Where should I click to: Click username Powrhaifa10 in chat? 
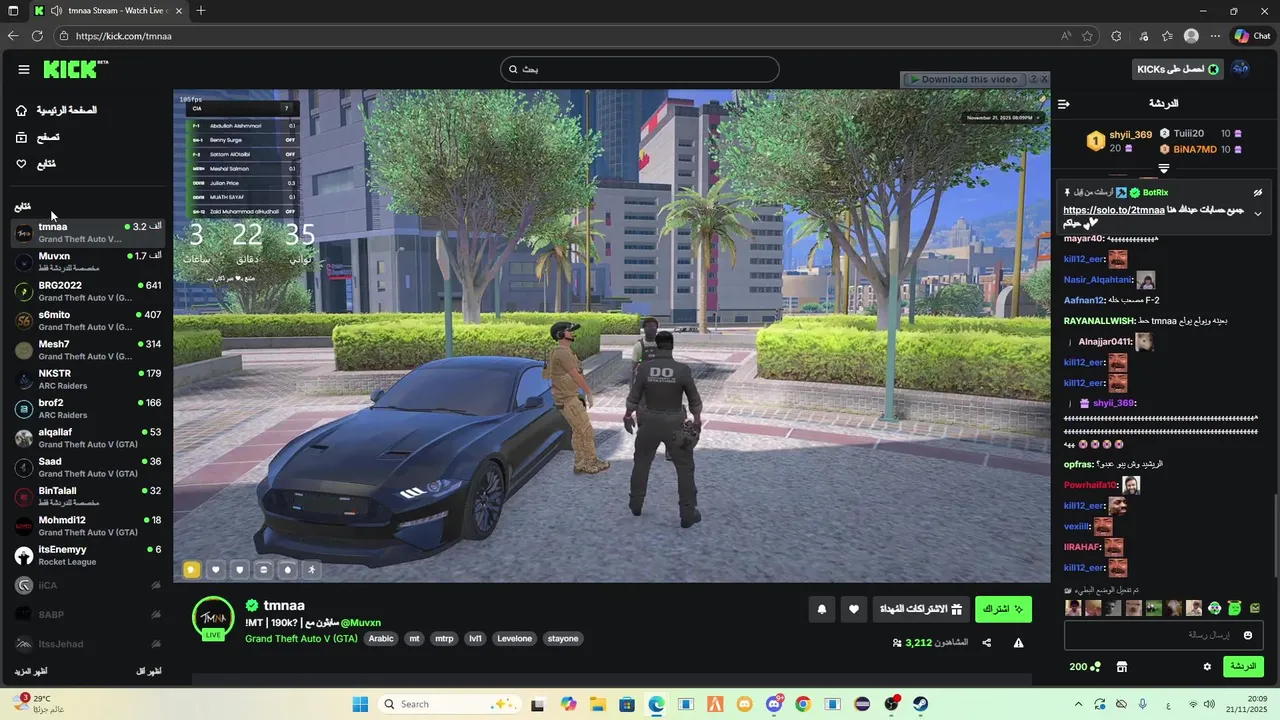(1091, 485)
